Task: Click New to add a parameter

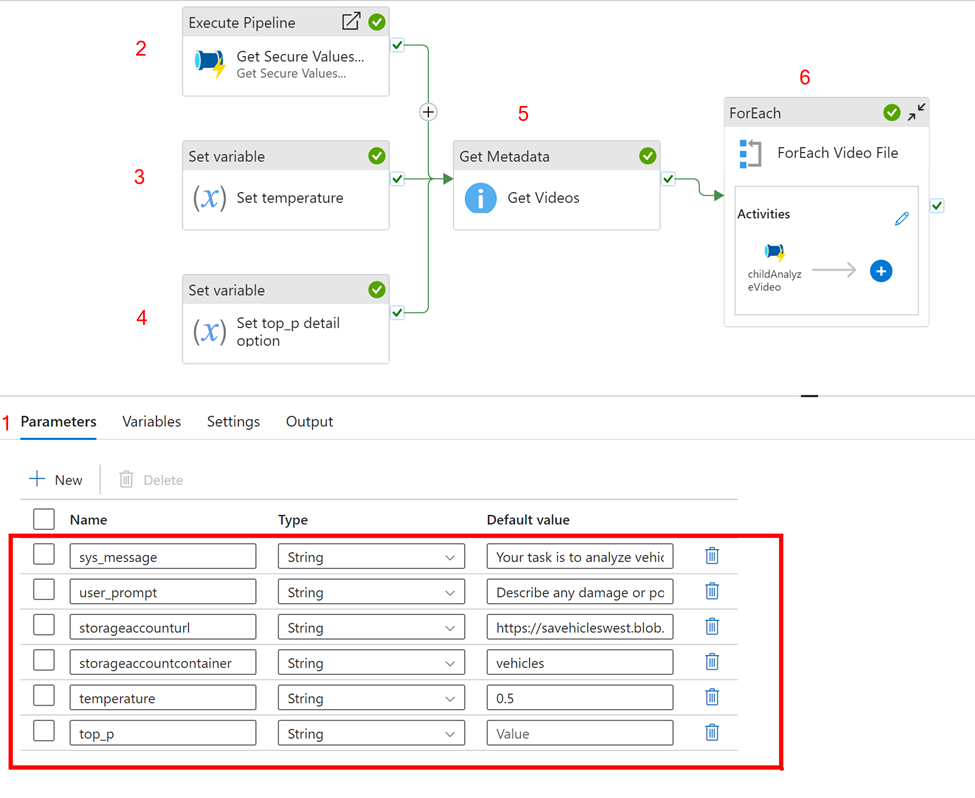Action: (x=56, y=480)
